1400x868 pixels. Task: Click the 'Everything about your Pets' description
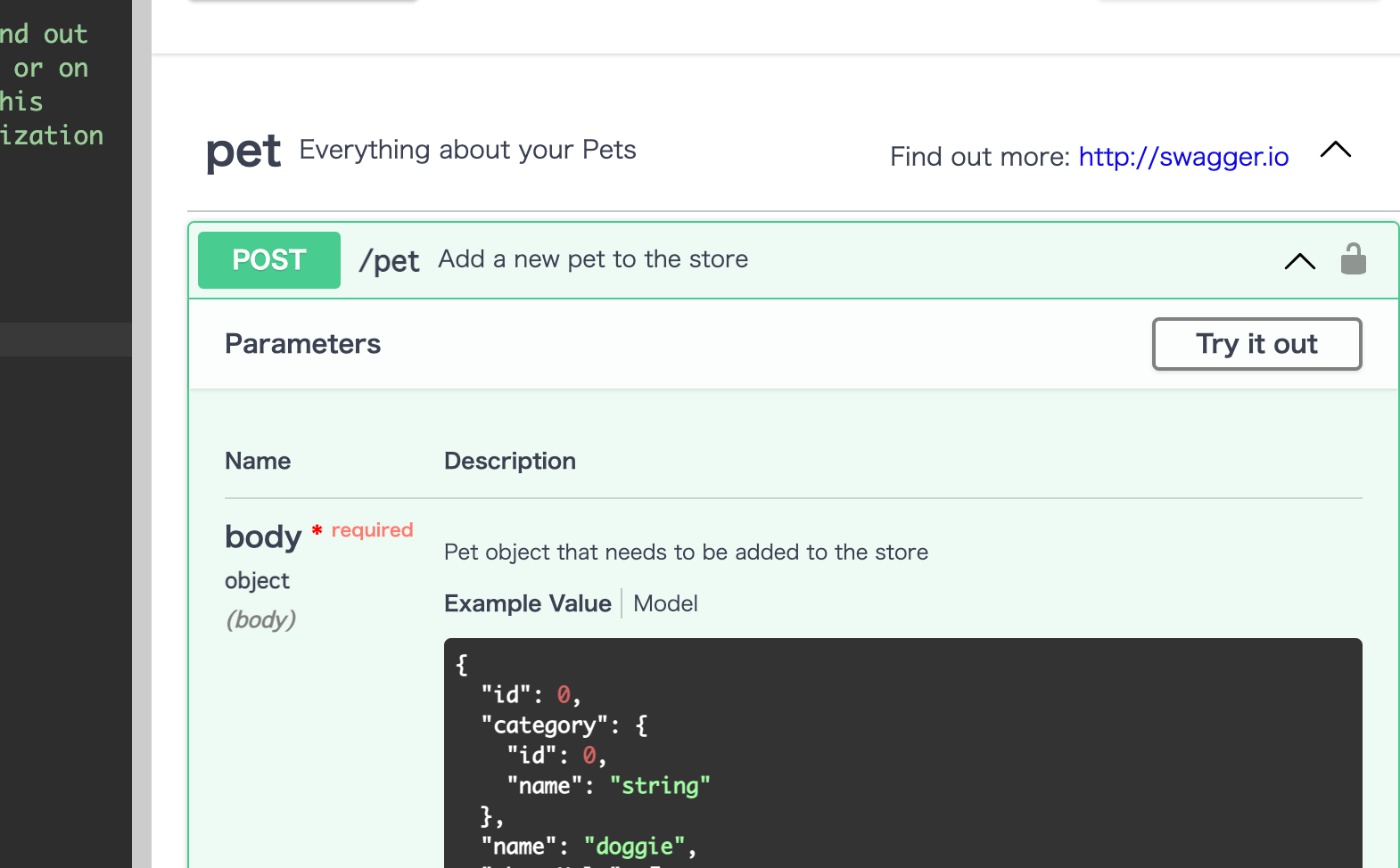[468, 150]
